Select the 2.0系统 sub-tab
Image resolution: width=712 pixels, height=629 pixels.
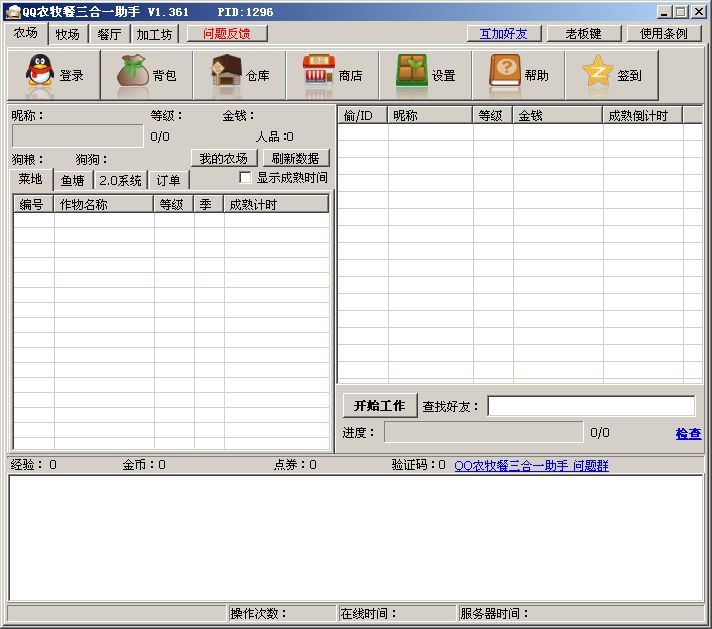(120, 181)
